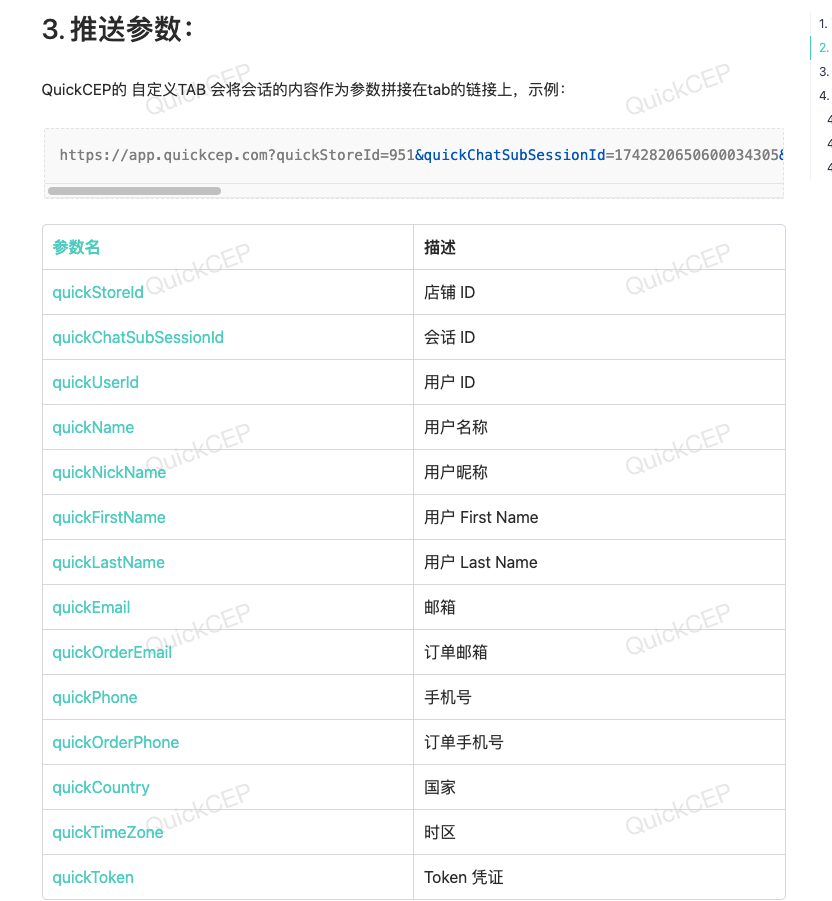Click the quickLastName parameter link
Image resolution: width=832 pixels, height=901 pixels.
(109, 562)
